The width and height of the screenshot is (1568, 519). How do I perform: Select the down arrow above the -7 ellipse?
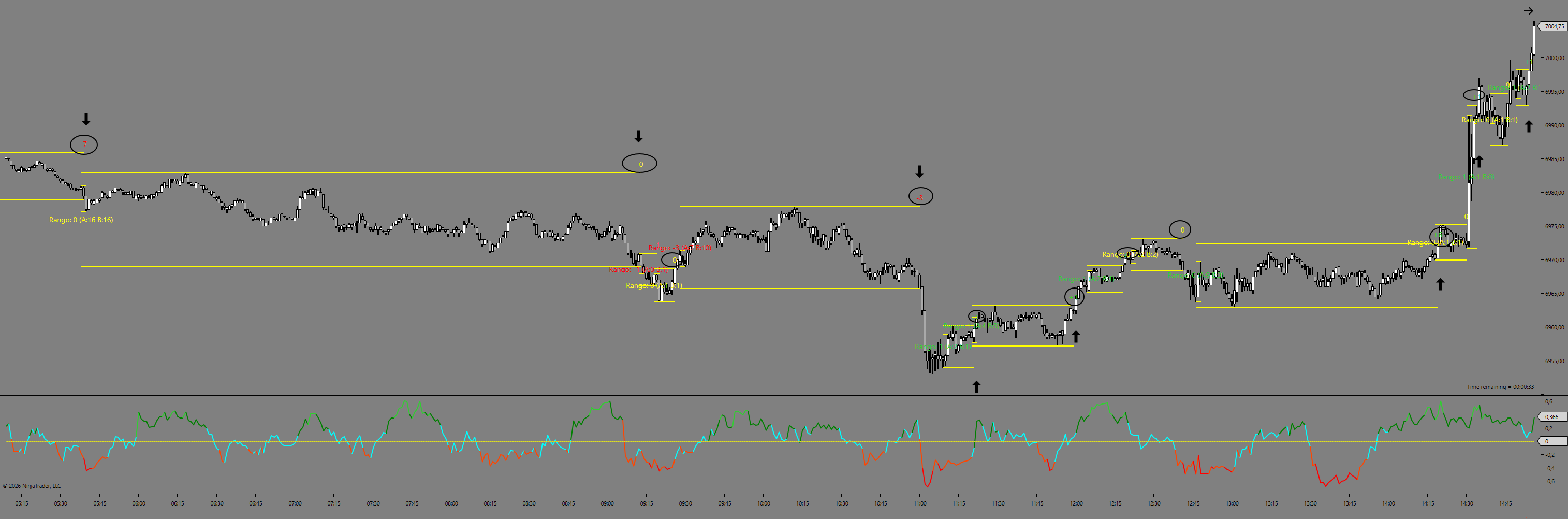86,119
